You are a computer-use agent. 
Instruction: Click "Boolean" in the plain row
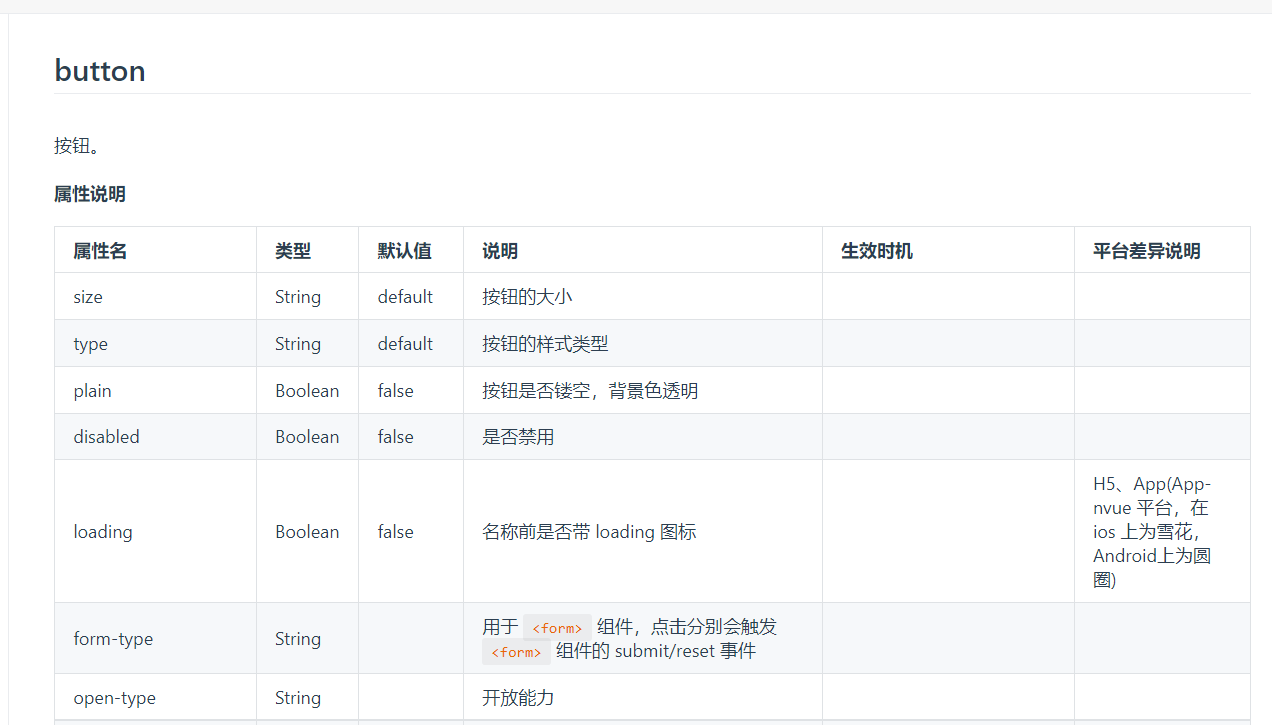coord(307,391)
